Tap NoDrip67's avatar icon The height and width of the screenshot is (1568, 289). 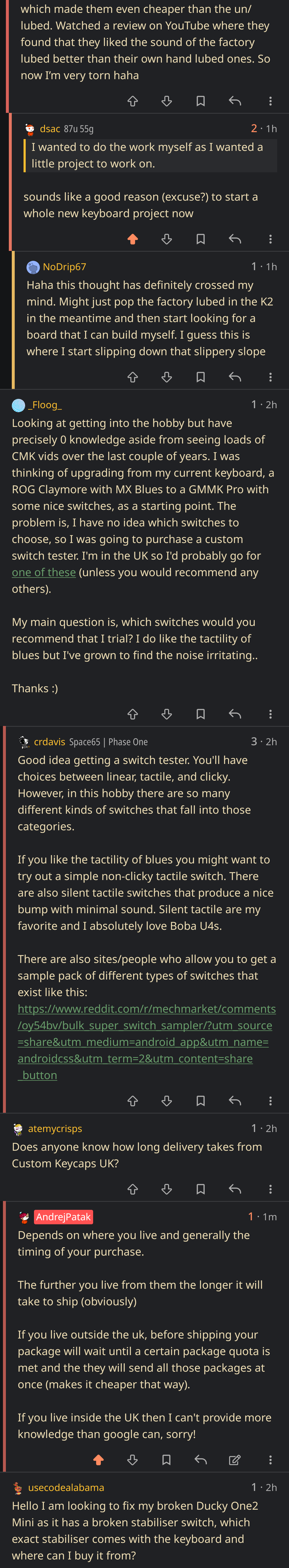pyautogui.click(x=33, y=267)
